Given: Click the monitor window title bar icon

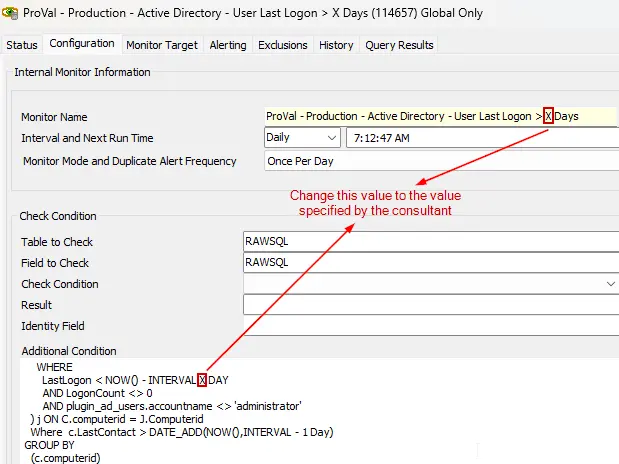Looking at the screenshot, I should tap(10, 13).
